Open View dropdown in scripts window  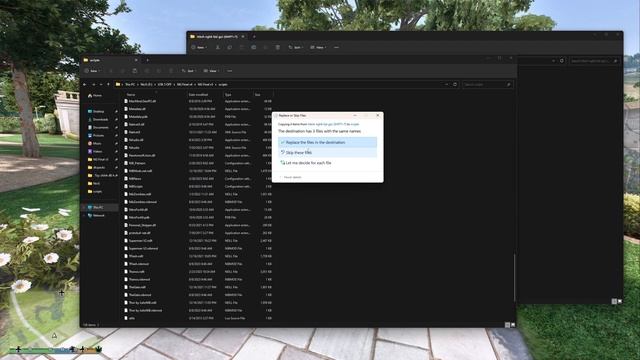[211, 71]
